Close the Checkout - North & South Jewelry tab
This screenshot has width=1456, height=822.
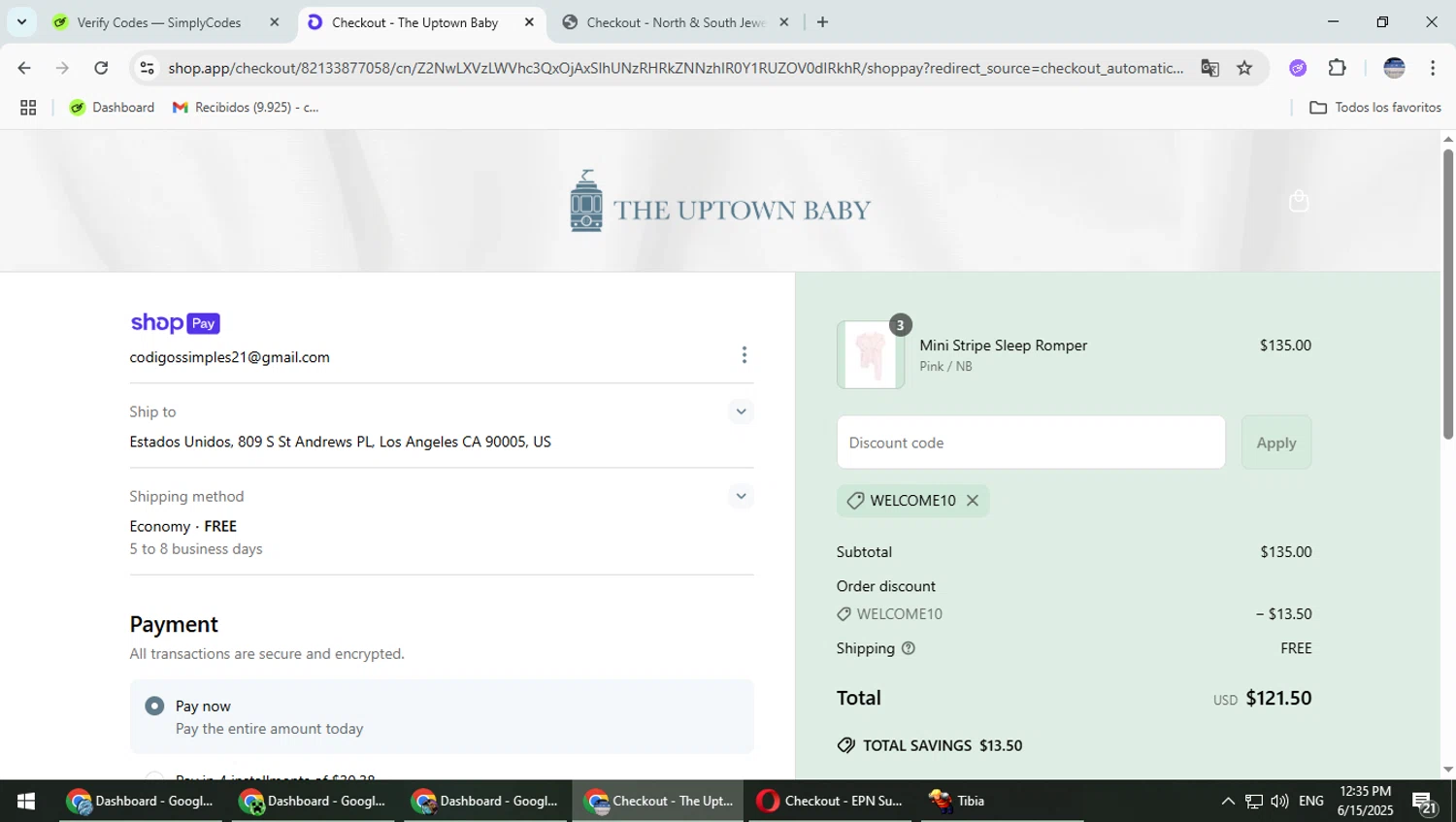tap(784, 22)
